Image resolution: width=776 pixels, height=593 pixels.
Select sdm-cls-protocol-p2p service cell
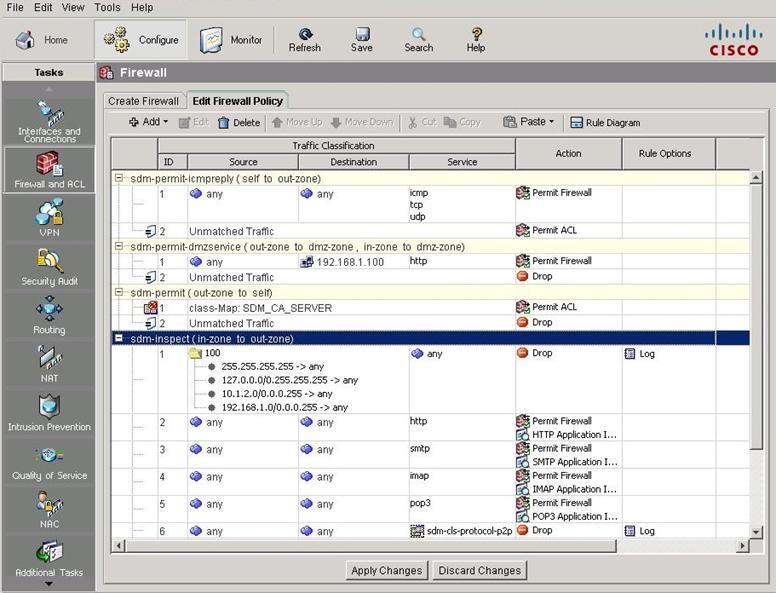pos(462,531)
